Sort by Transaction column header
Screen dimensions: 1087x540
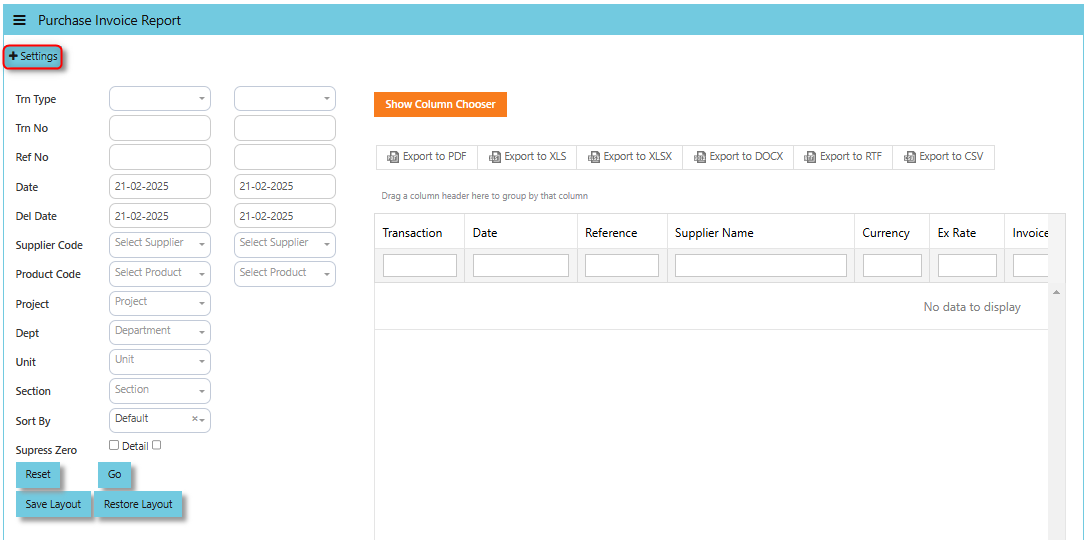(x=419, y=233)
